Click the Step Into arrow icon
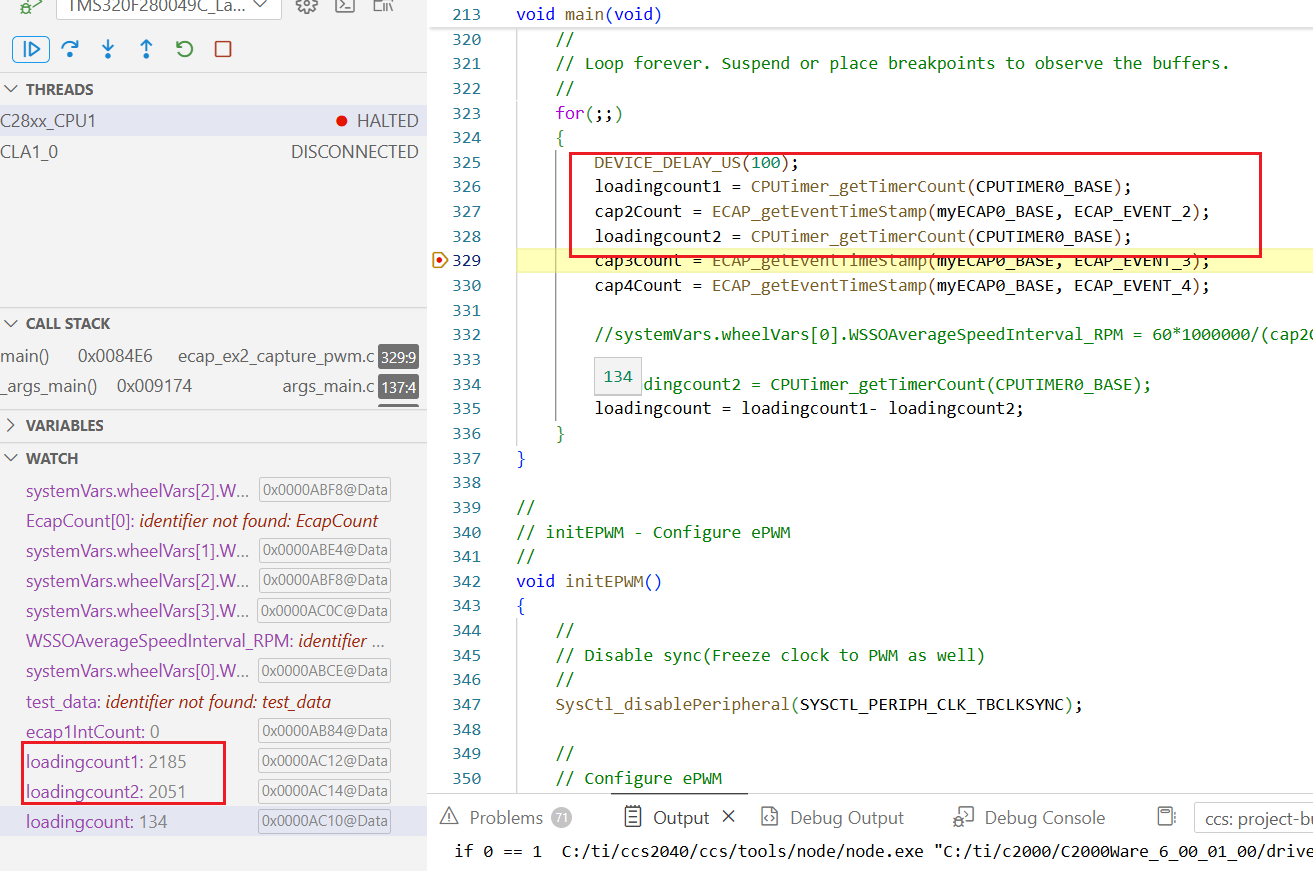The width and height of the screenshot is (1313, 871). pos(108,49)
